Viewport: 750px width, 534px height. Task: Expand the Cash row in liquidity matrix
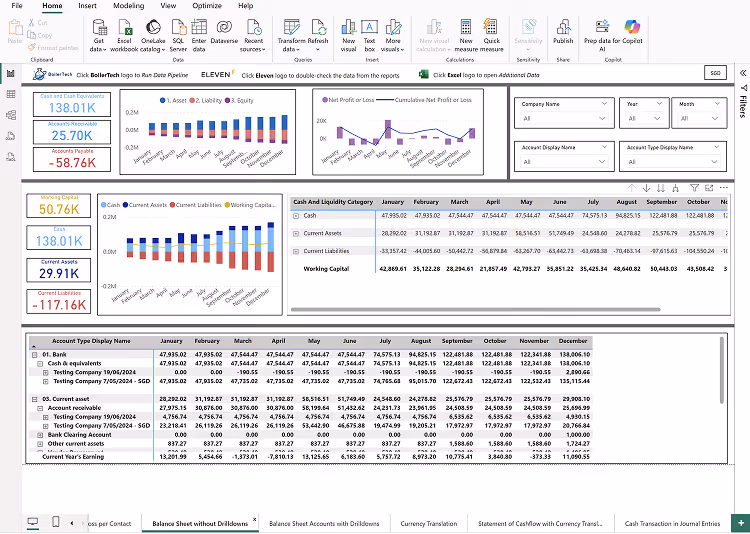tap(296, 216)
